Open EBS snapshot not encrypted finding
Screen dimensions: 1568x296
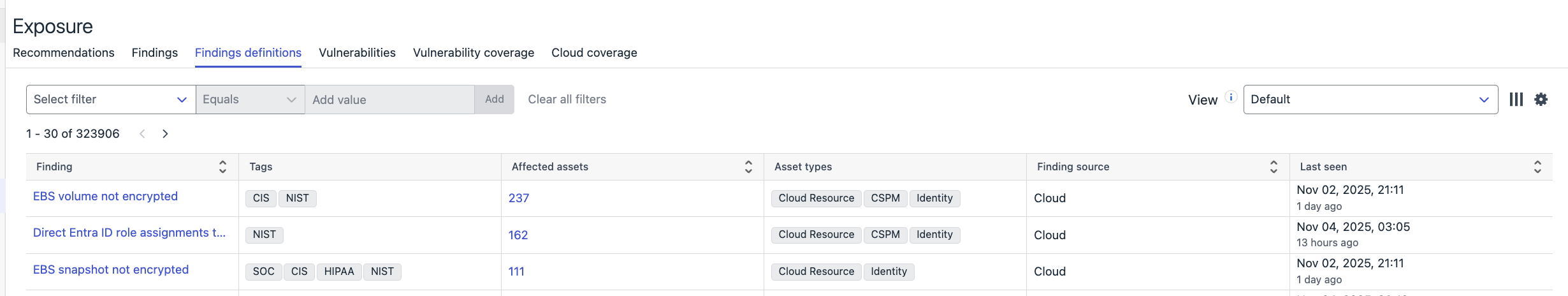111,270
